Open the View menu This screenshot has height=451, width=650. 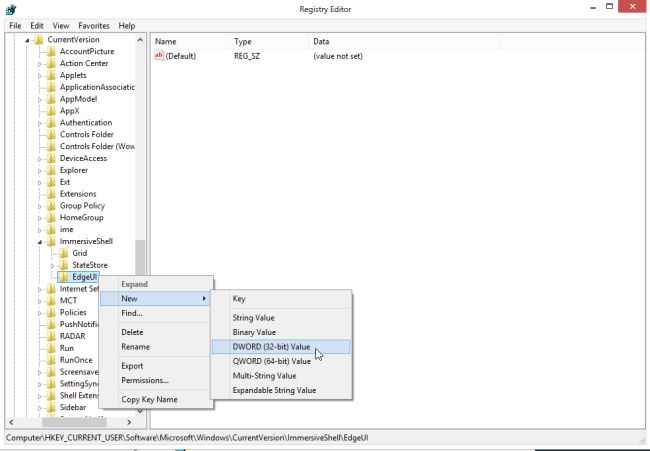tap(61, 26)
